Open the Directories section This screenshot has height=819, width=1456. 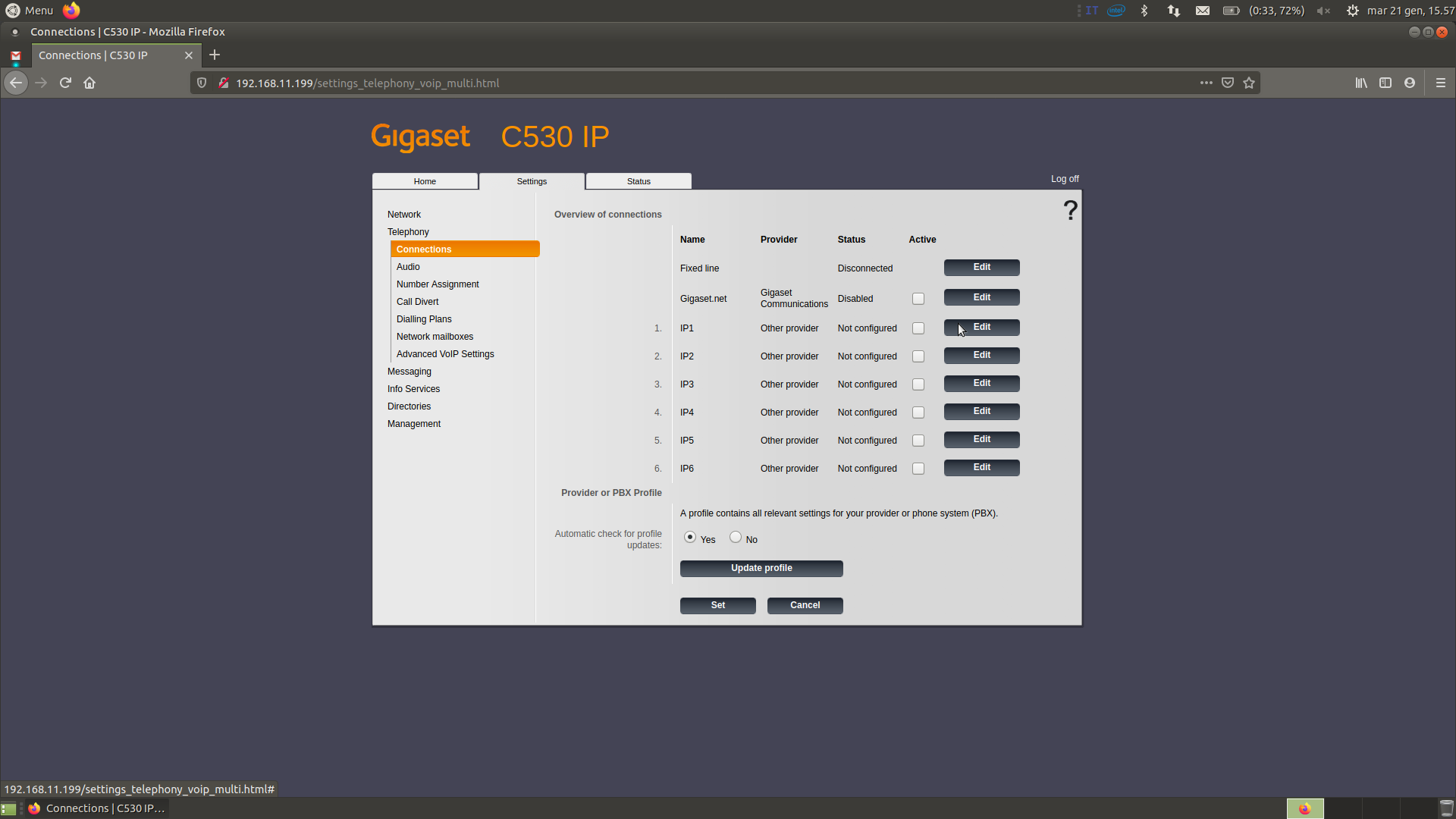coord(409,406)
